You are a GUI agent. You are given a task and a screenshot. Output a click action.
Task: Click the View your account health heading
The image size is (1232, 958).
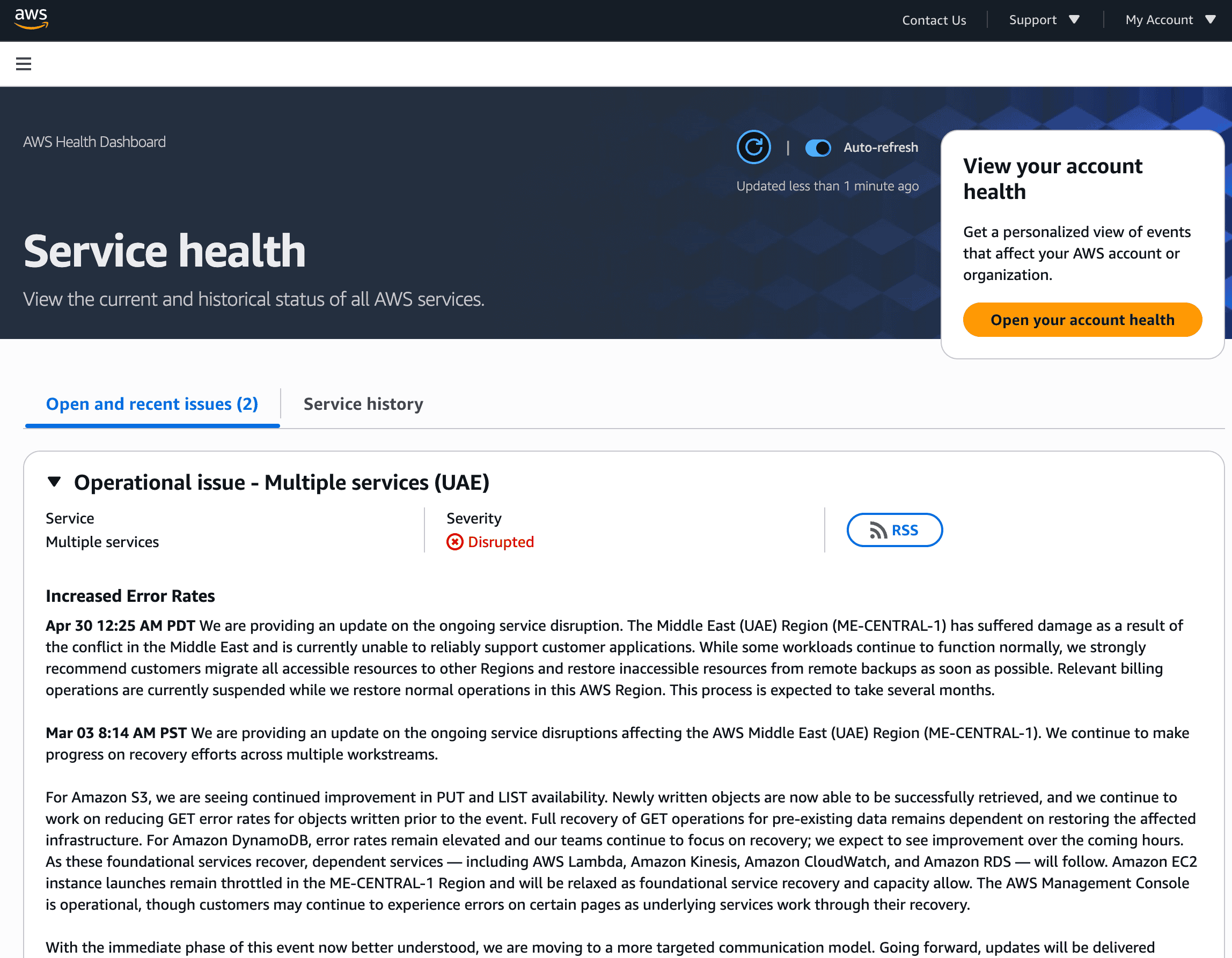(x=1053, y=179)
